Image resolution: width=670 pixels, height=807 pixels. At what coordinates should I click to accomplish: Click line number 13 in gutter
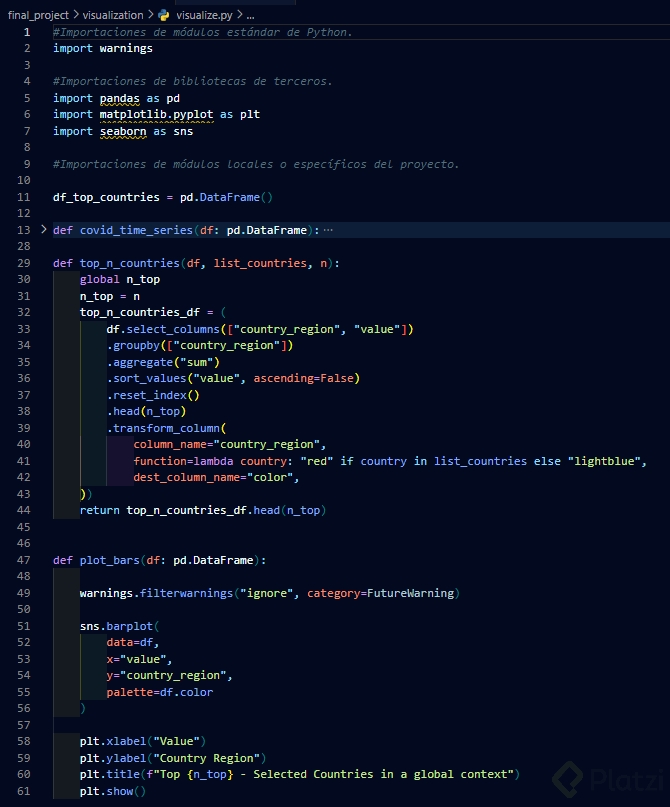(x=24, y=230)
